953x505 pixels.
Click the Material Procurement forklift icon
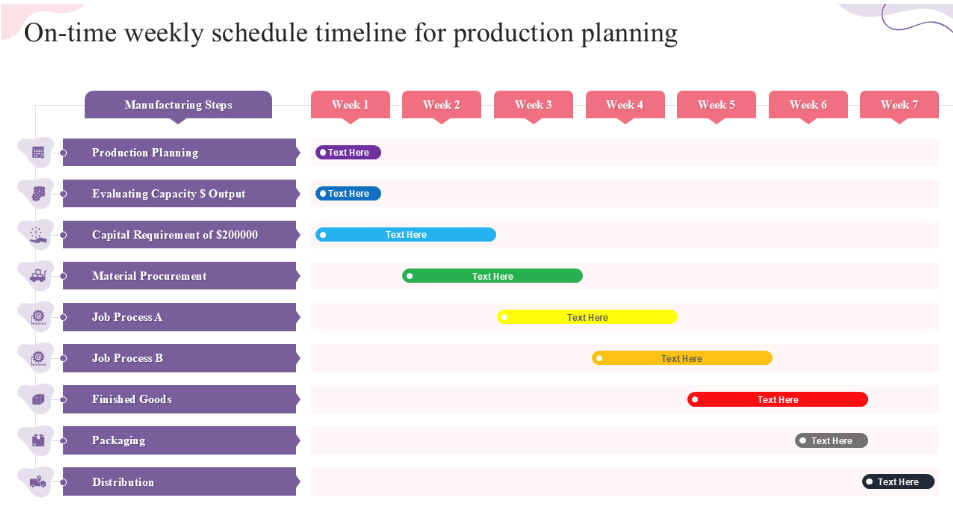38,276
